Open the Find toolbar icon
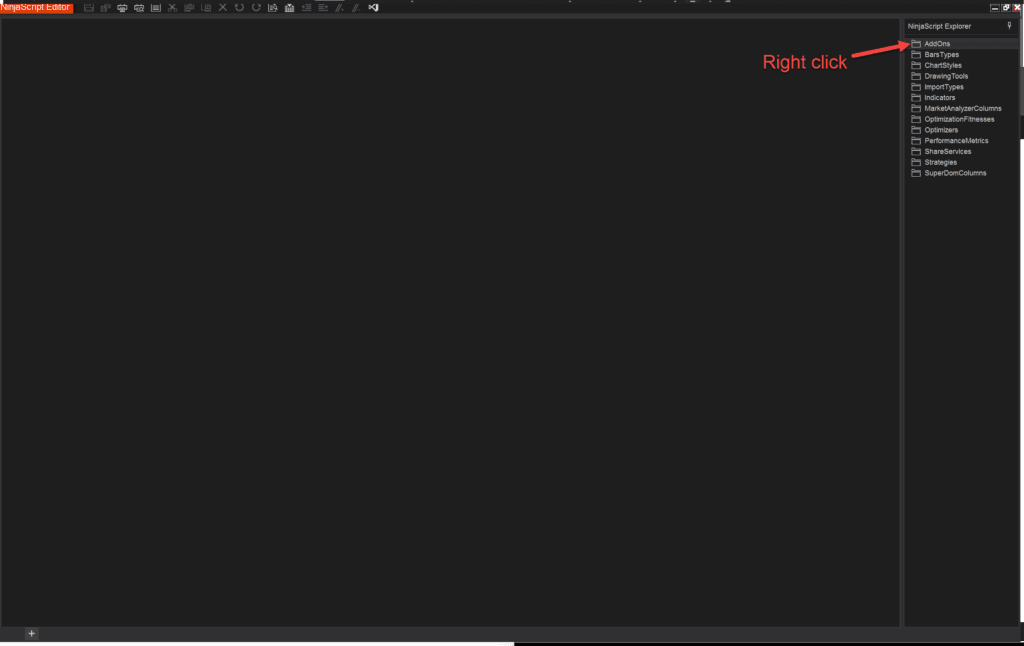The image size is (1024, 646). [273, 8]
